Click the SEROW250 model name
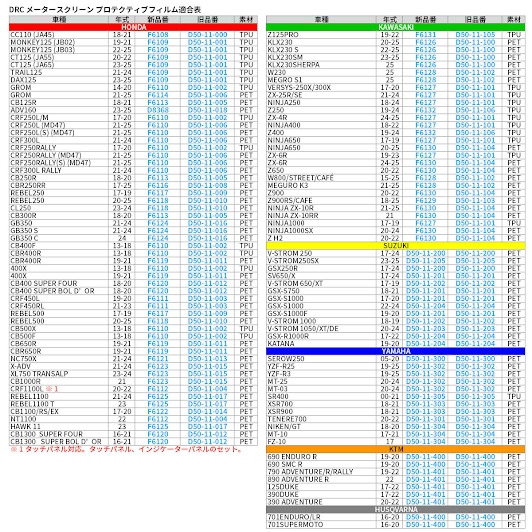Viewport: 532px width, 532px height. click(286, 359)
